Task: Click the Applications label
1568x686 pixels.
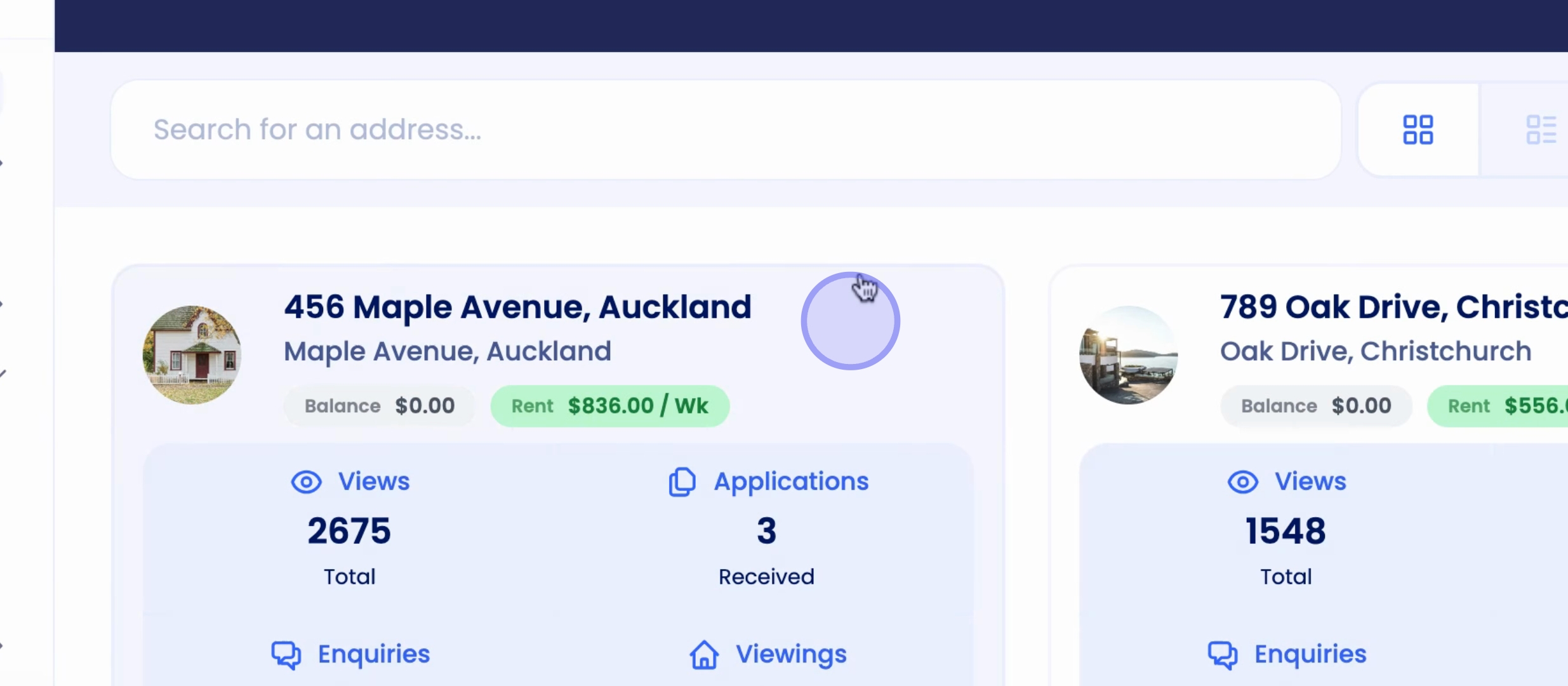Action: (x=791, y=482)
